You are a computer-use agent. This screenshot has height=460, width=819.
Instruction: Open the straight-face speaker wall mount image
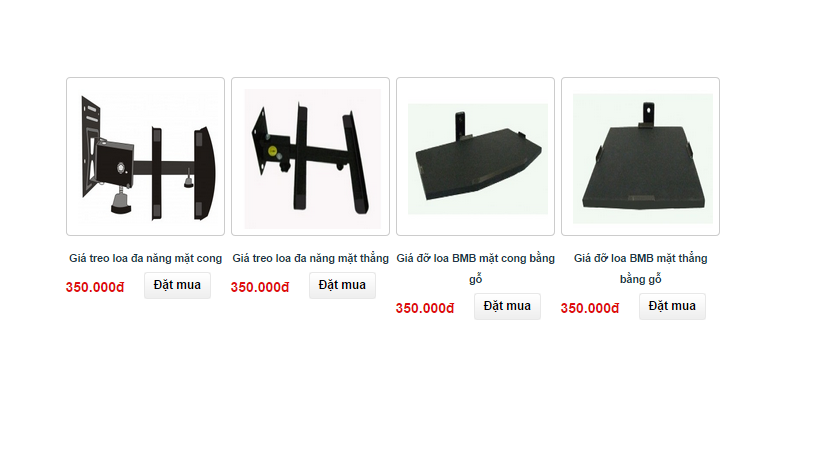[x=310, y=157]
